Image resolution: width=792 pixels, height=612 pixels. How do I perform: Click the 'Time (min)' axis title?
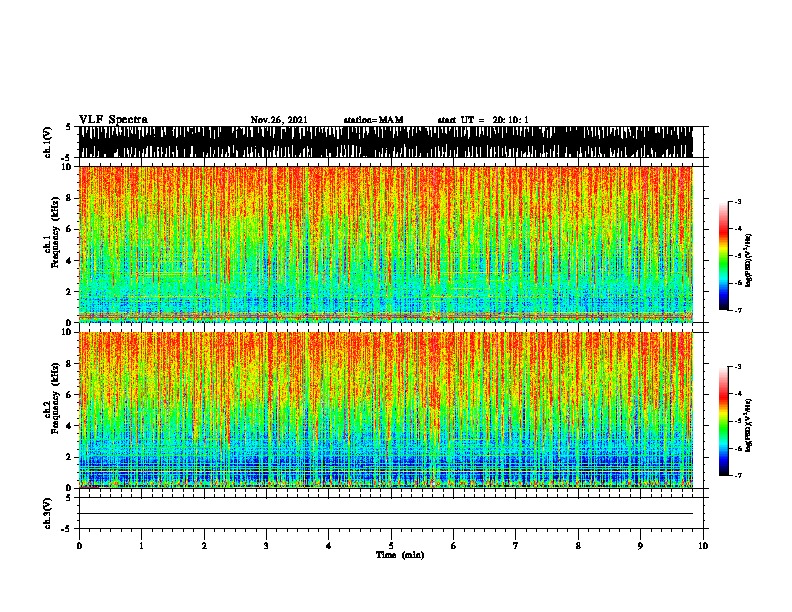point(400,555)
